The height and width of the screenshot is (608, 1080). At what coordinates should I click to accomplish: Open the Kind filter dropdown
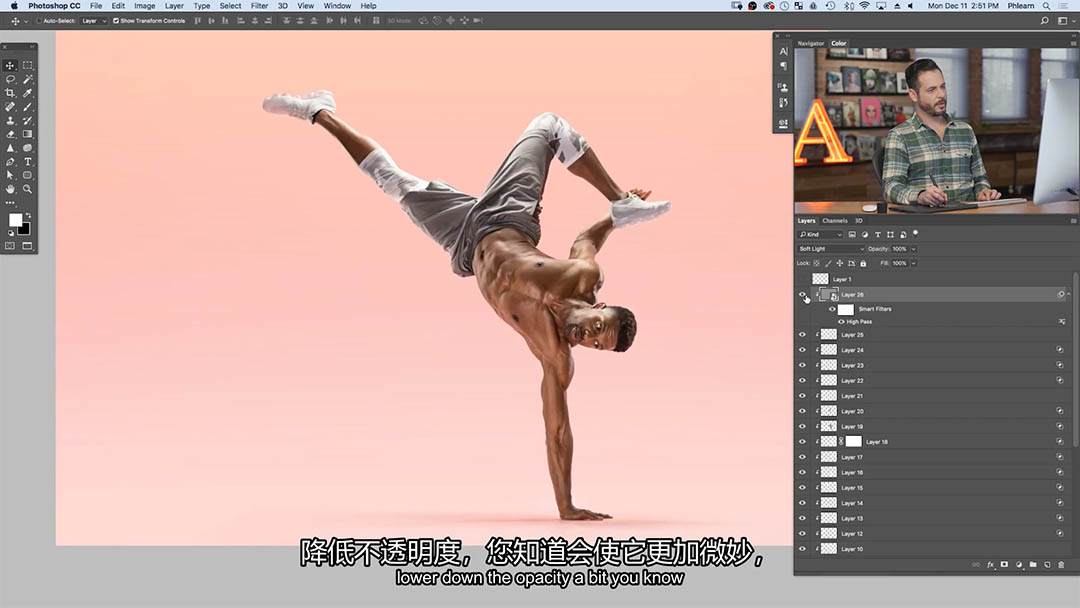(820, 235)
